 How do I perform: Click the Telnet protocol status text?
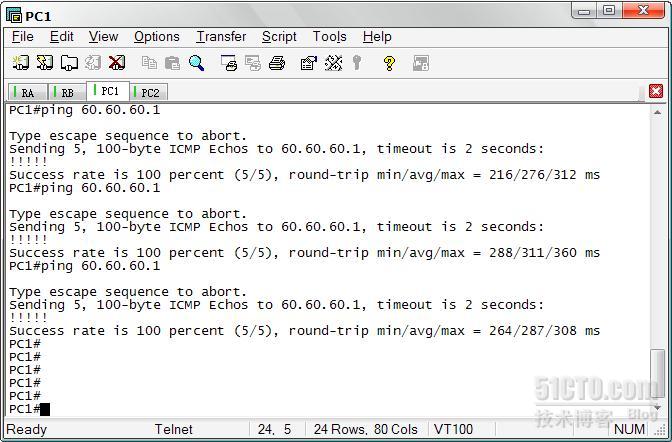click(x=174, y=429)
